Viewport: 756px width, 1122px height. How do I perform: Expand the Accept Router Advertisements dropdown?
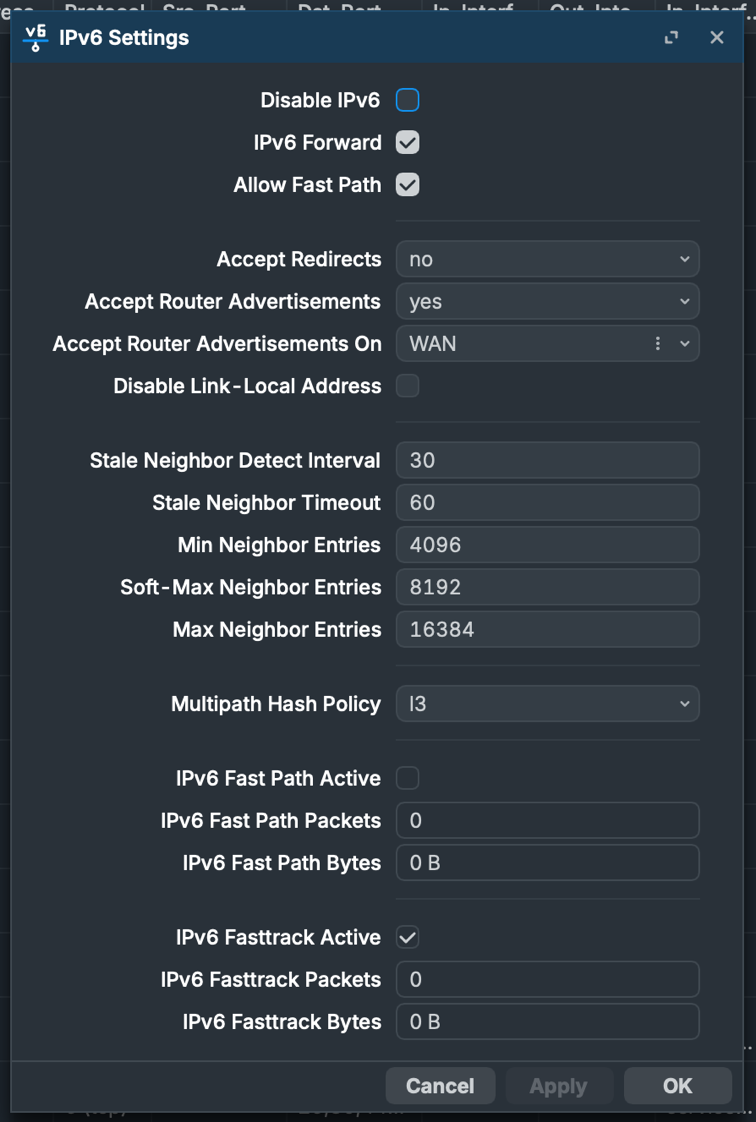548,302
